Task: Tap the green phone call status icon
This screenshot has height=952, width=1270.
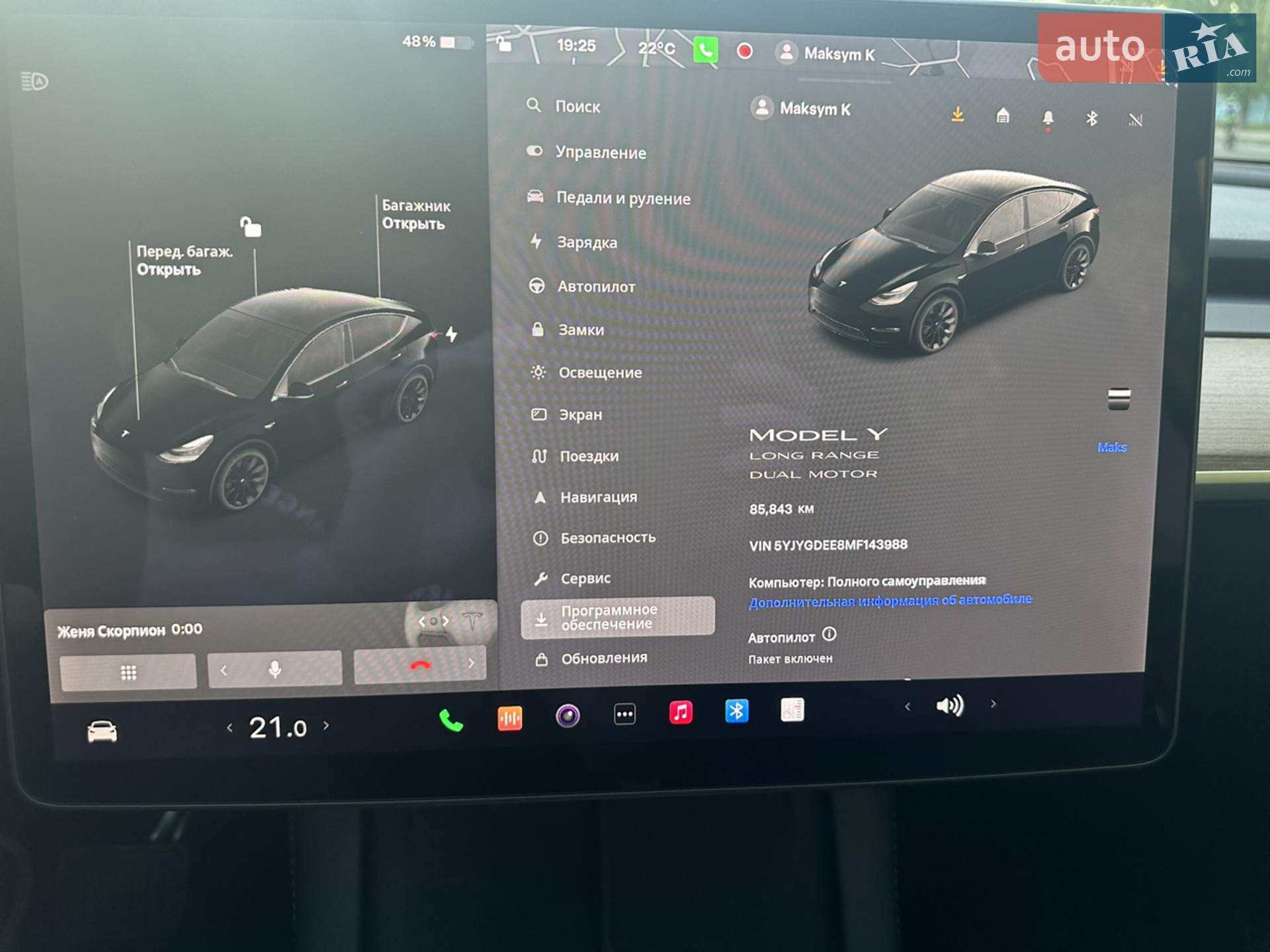Action: pyautogui.click(x=705, y=50)
